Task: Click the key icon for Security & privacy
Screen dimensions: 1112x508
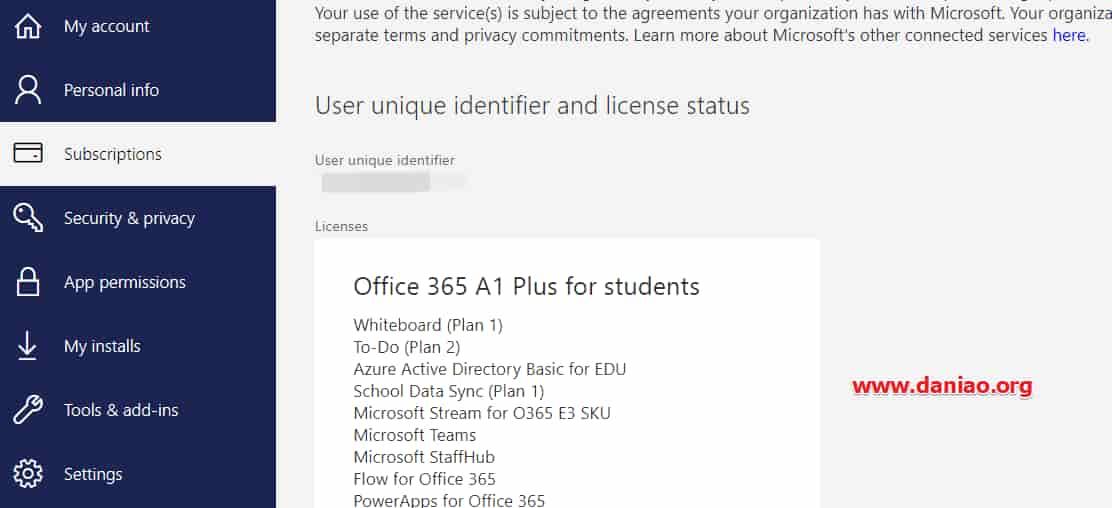Action: tap(28, 218)
